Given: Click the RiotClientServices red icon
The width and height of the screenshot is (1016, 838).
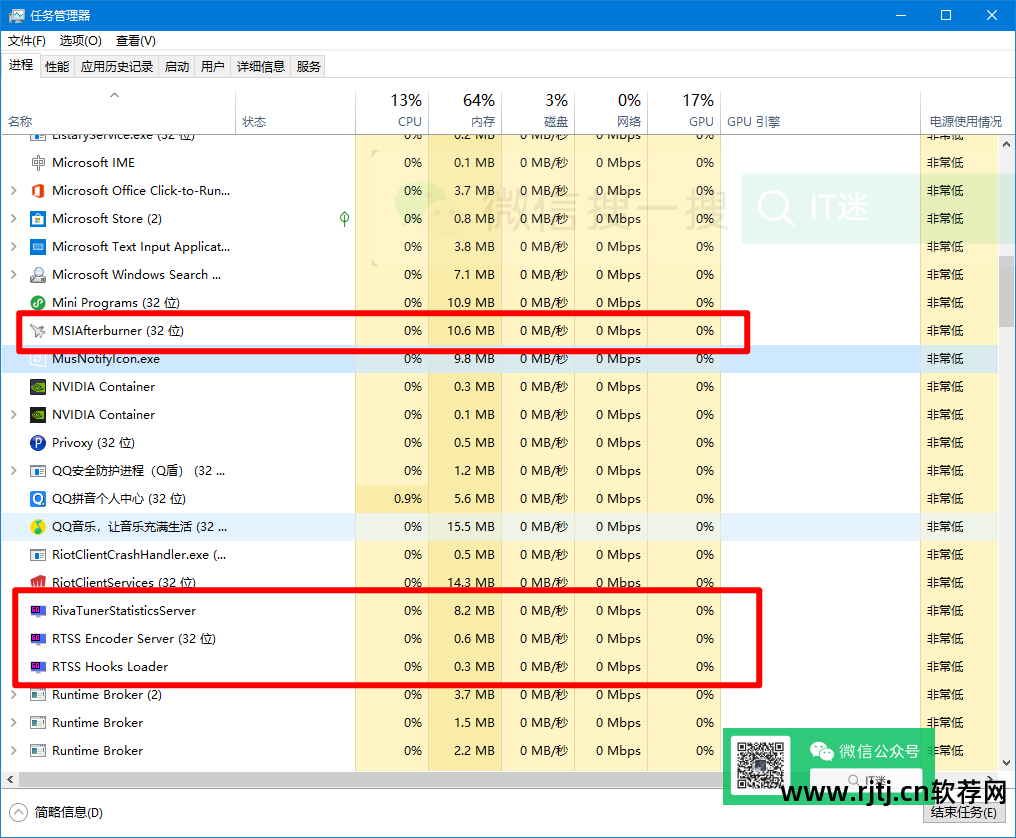Looking at the screenshot, I should [x=38, y=581].
